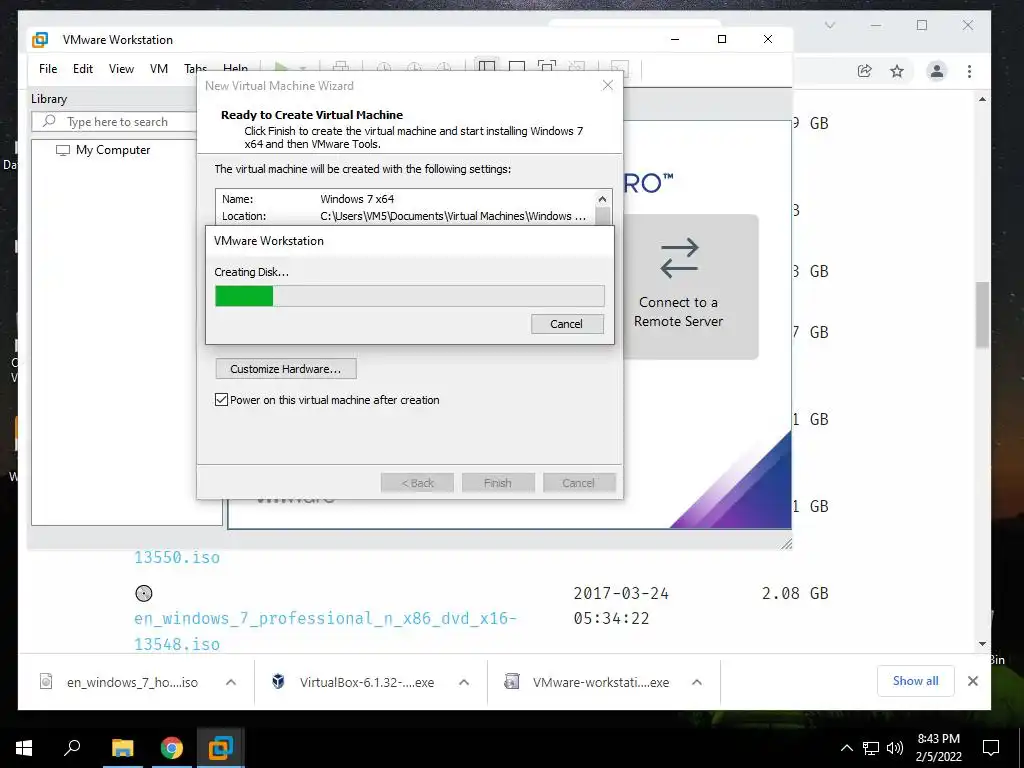Image resolution: width=1024 pixels, height=768 pixels.
Task: Toggle Power on this virtual machine after creation
Action: coord(221,400)
